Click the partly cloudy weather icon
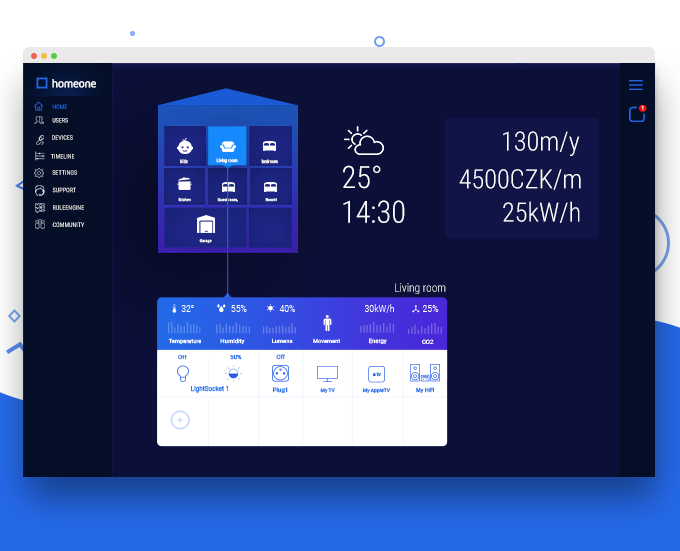Image resolution: width=680 pixels, height=551 pixels. click(x=364, y=141)
